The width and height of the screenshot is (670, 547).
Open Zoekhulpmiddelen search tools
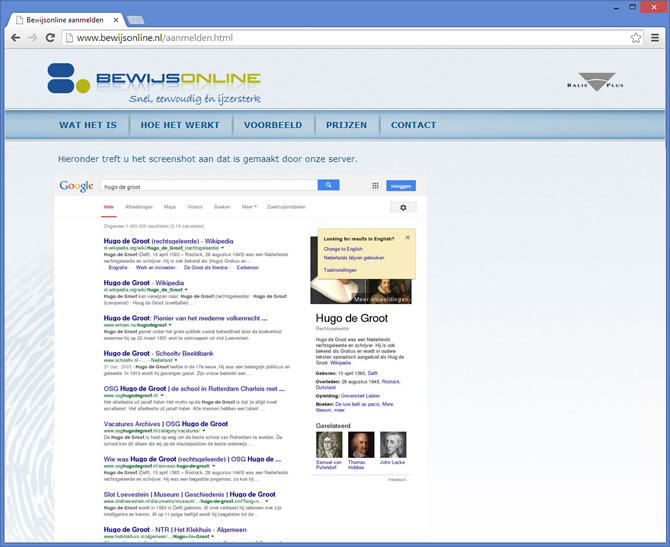(x=286, y=207)
